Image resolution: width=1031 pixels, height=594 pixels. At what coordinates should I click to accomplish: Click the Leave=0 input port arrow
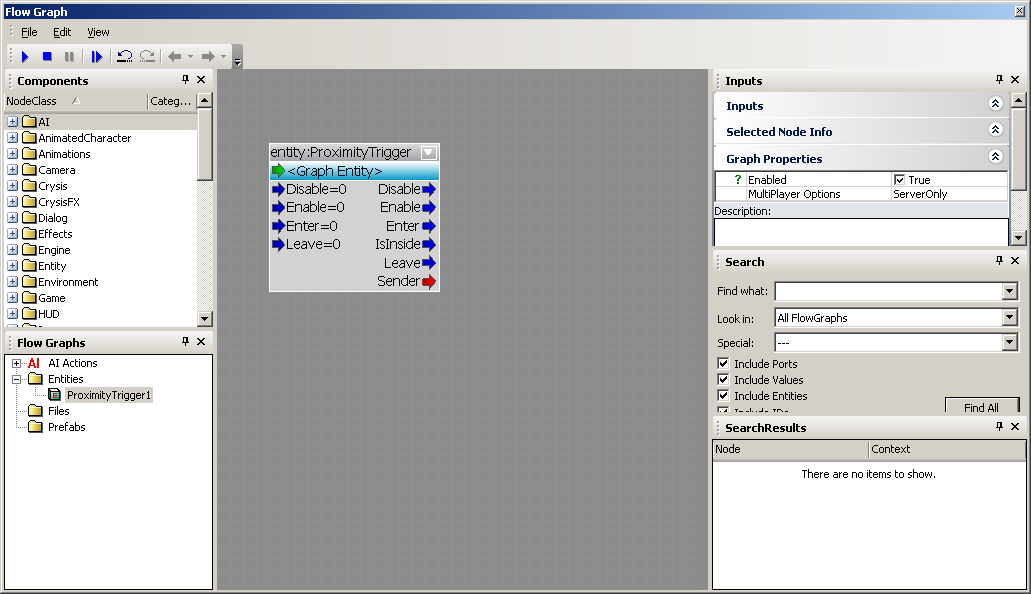(278, 245)
